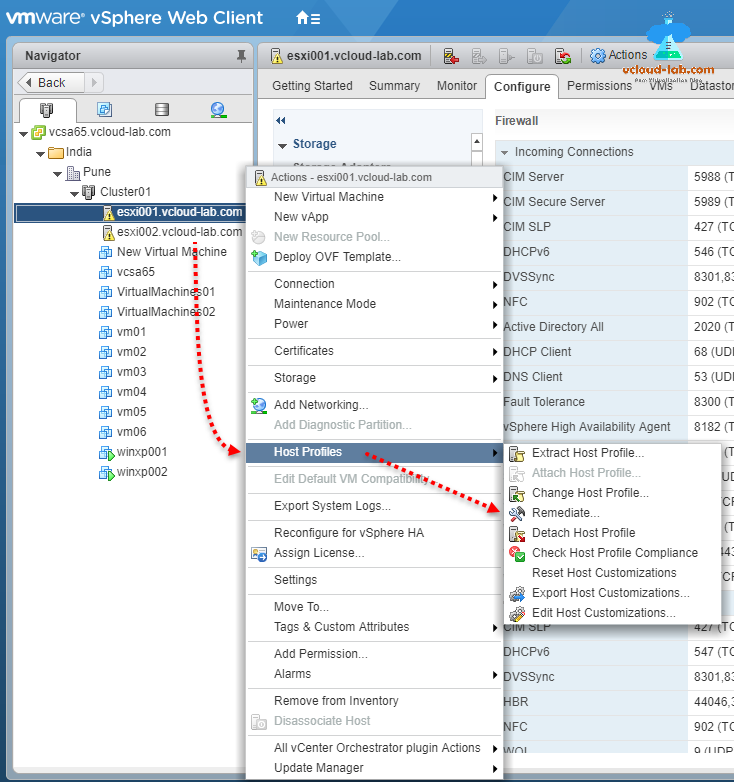
Task: Choose Reset Host Customizations
Action: 613,573
